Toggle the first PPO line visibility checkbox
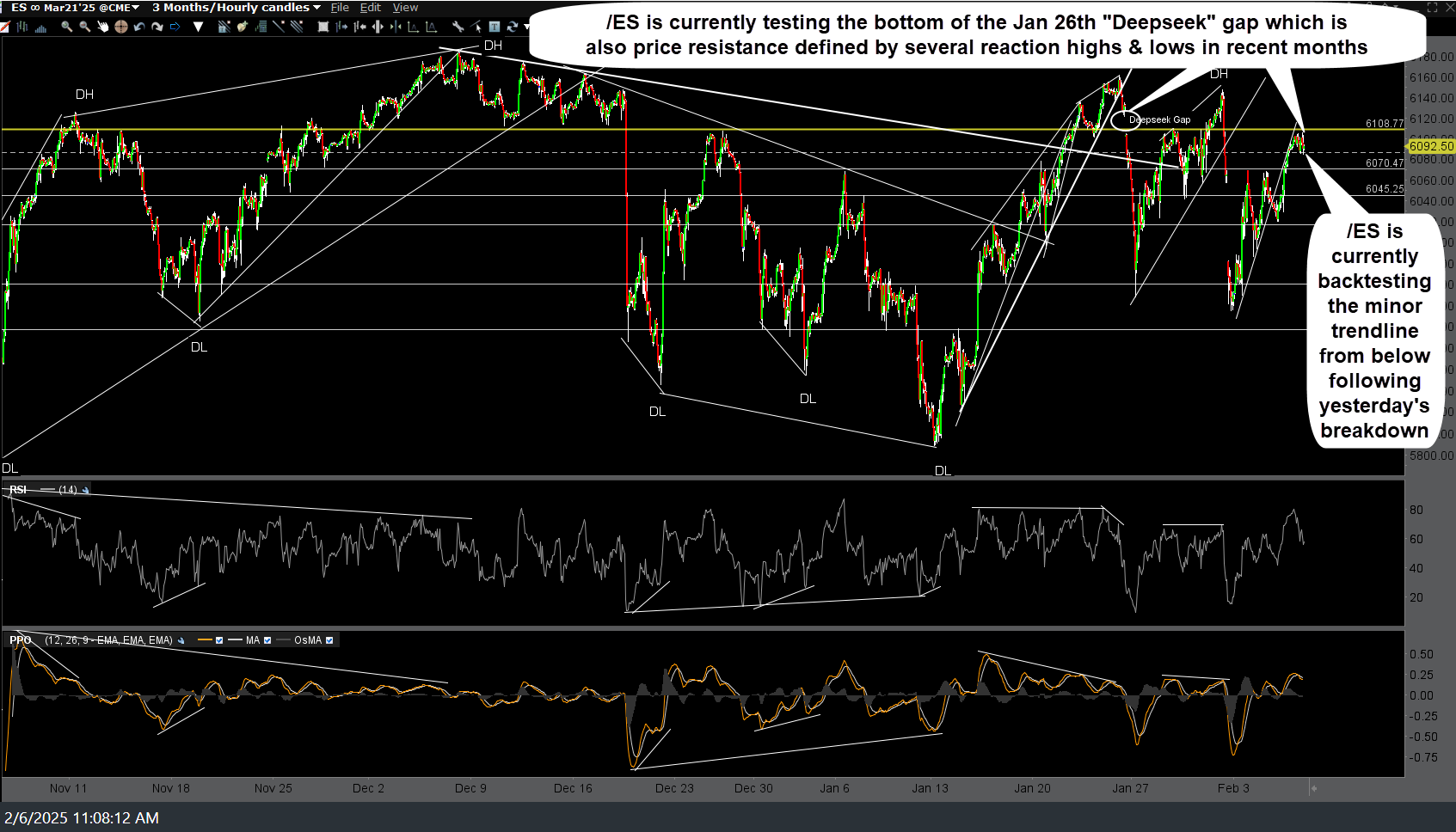Image resolution: width=1456 pixels, height=832 pixels. pyautogui.click(x=220, y=639)
